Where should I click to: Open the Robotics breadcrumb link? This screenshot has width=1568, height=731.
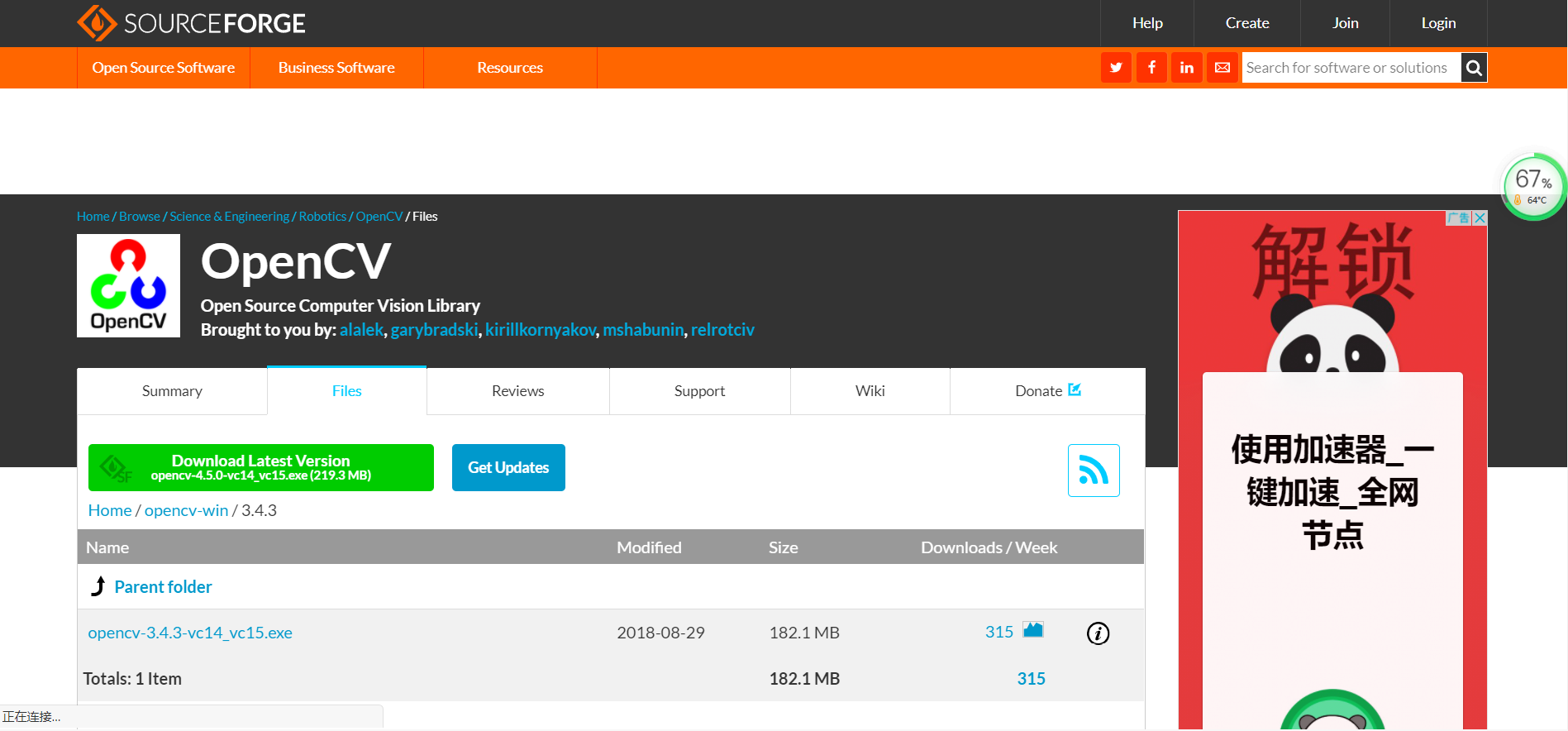[322, 217]
